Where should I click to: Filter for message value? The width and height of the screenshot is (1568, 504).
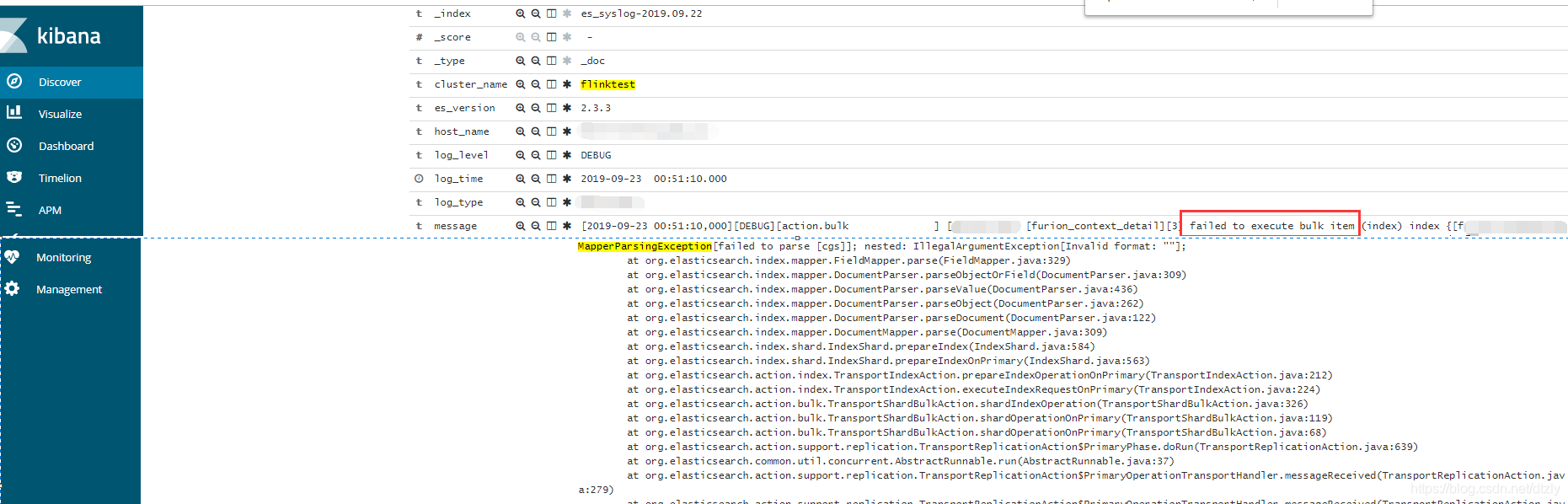click(521, 226)
